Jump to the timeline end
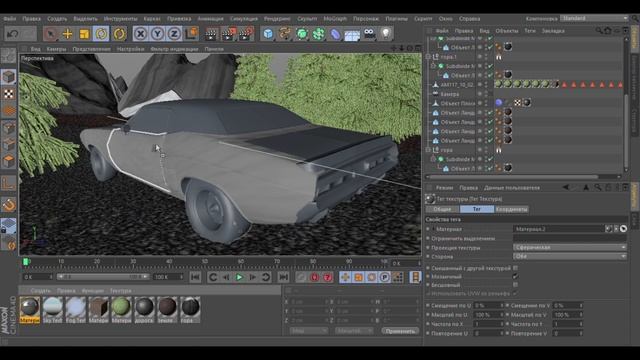This screenshot has height=360, width=640. pyautogui.click(x=283, y=277)
